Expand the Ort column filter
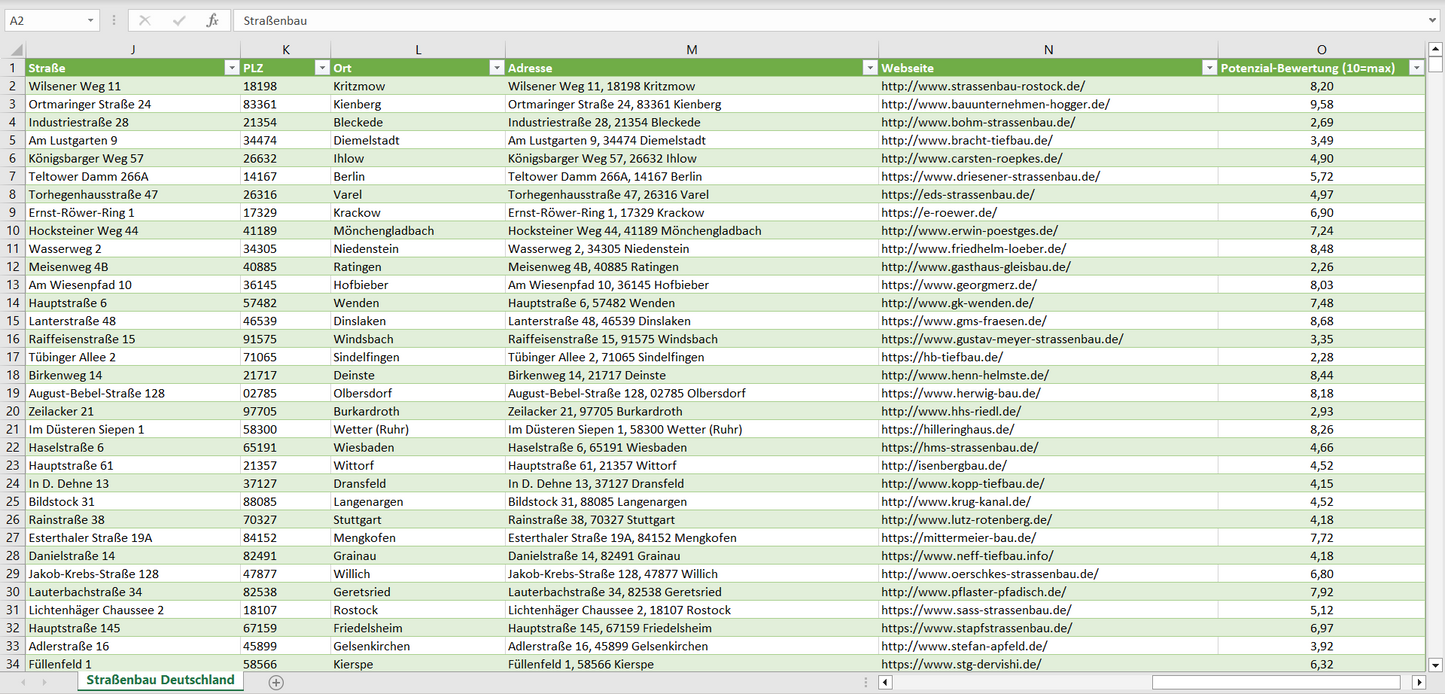This screenshot has width=1445, height=694. (496, 68)
